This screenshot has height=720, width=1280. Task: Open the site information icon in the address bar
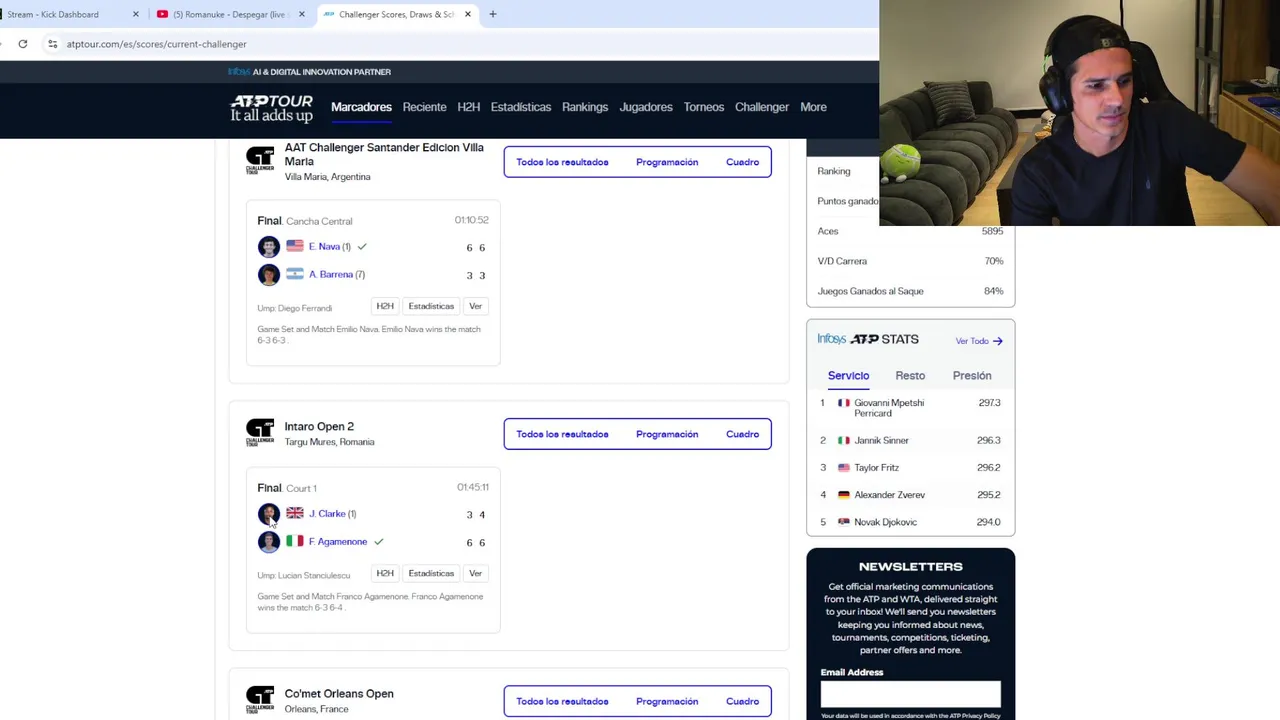click(x=52, y=44)
